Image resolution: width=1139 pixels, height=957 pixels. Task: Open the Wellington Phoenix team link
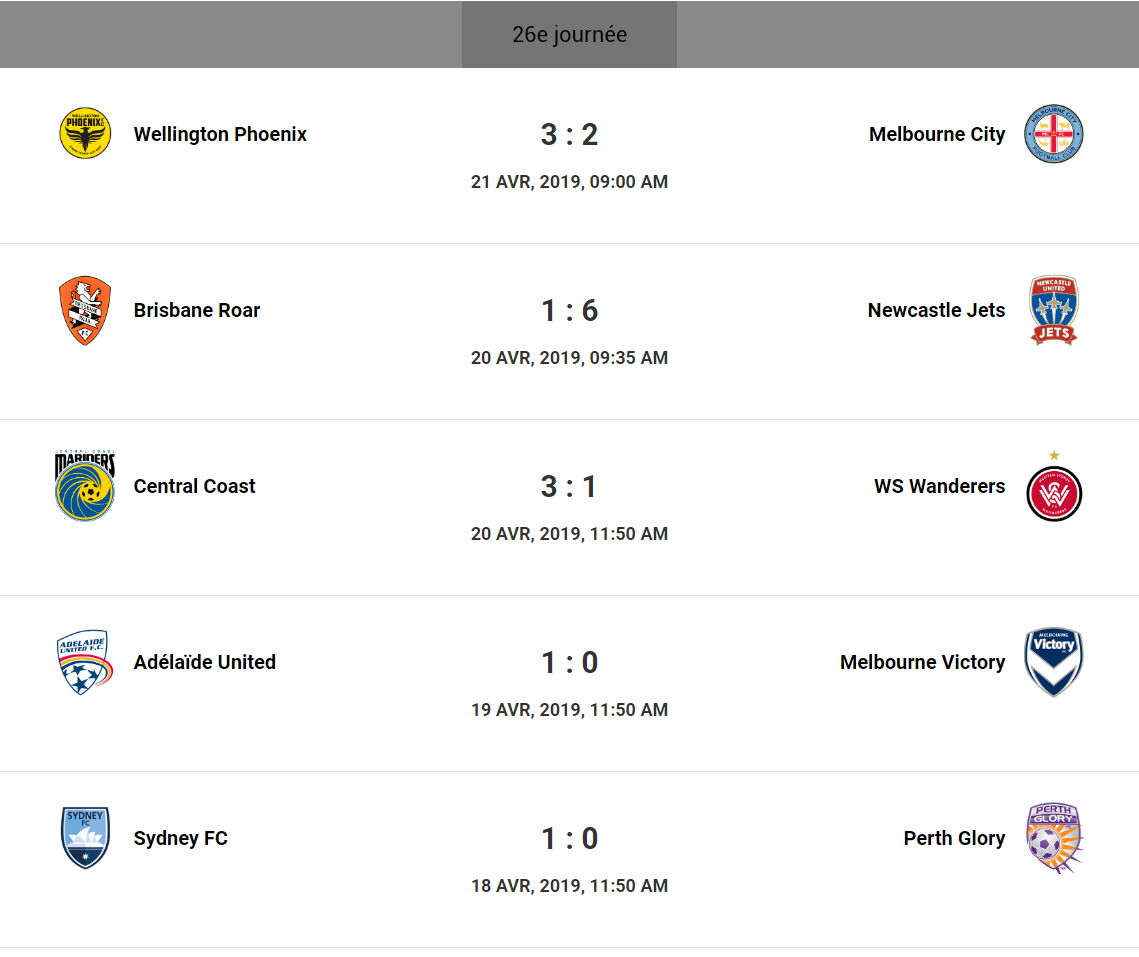point(220,134)
